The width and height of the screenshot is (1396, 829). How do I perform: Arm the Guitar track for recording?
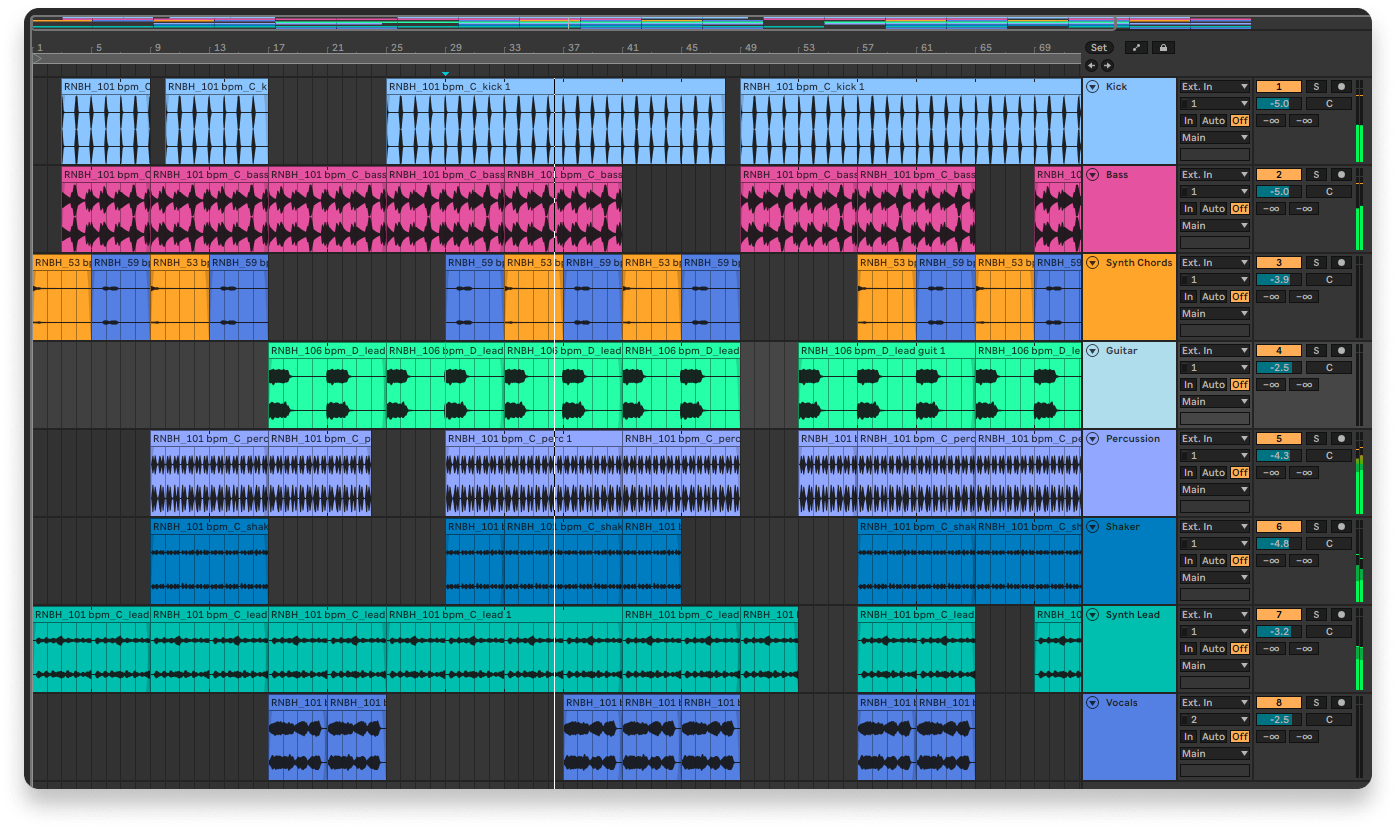[x=1341, y=352]
